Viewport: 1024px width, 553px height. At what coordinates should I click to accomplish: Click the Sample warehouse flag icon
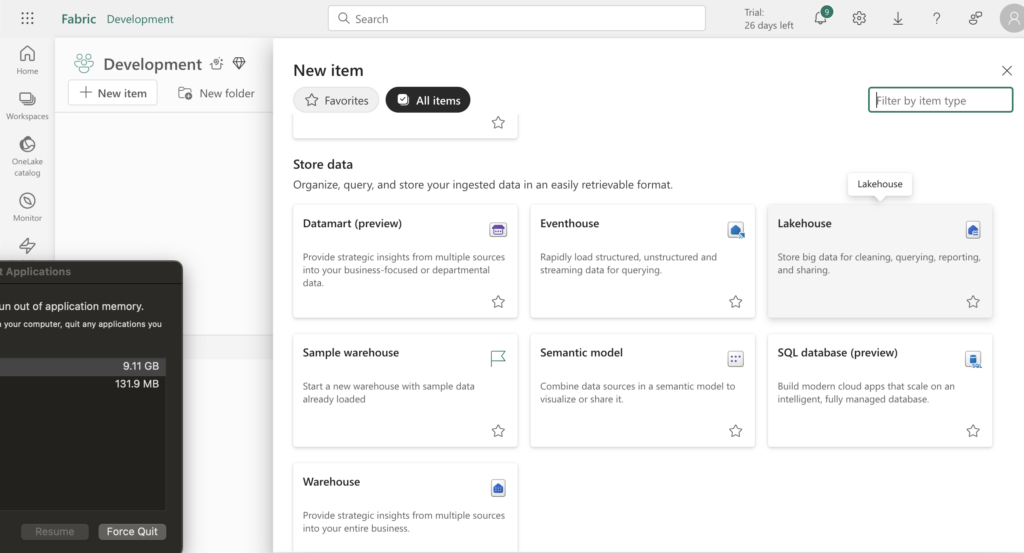click(498, 358)
